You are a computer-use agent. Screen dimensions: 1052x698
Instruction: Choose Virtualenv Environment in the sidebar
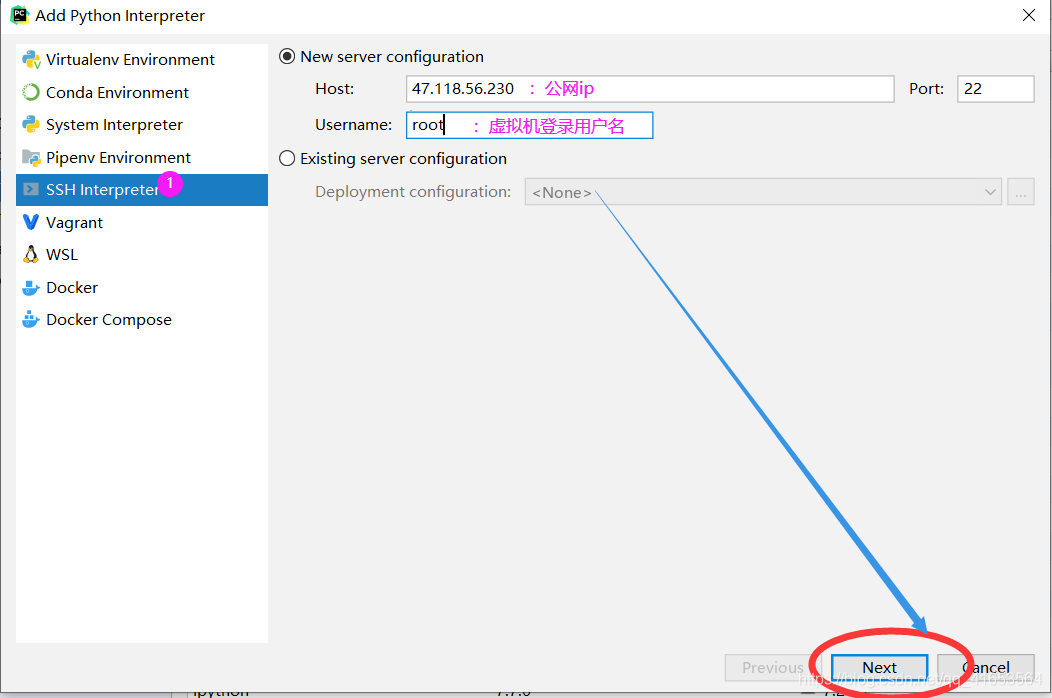coord(142,60)
